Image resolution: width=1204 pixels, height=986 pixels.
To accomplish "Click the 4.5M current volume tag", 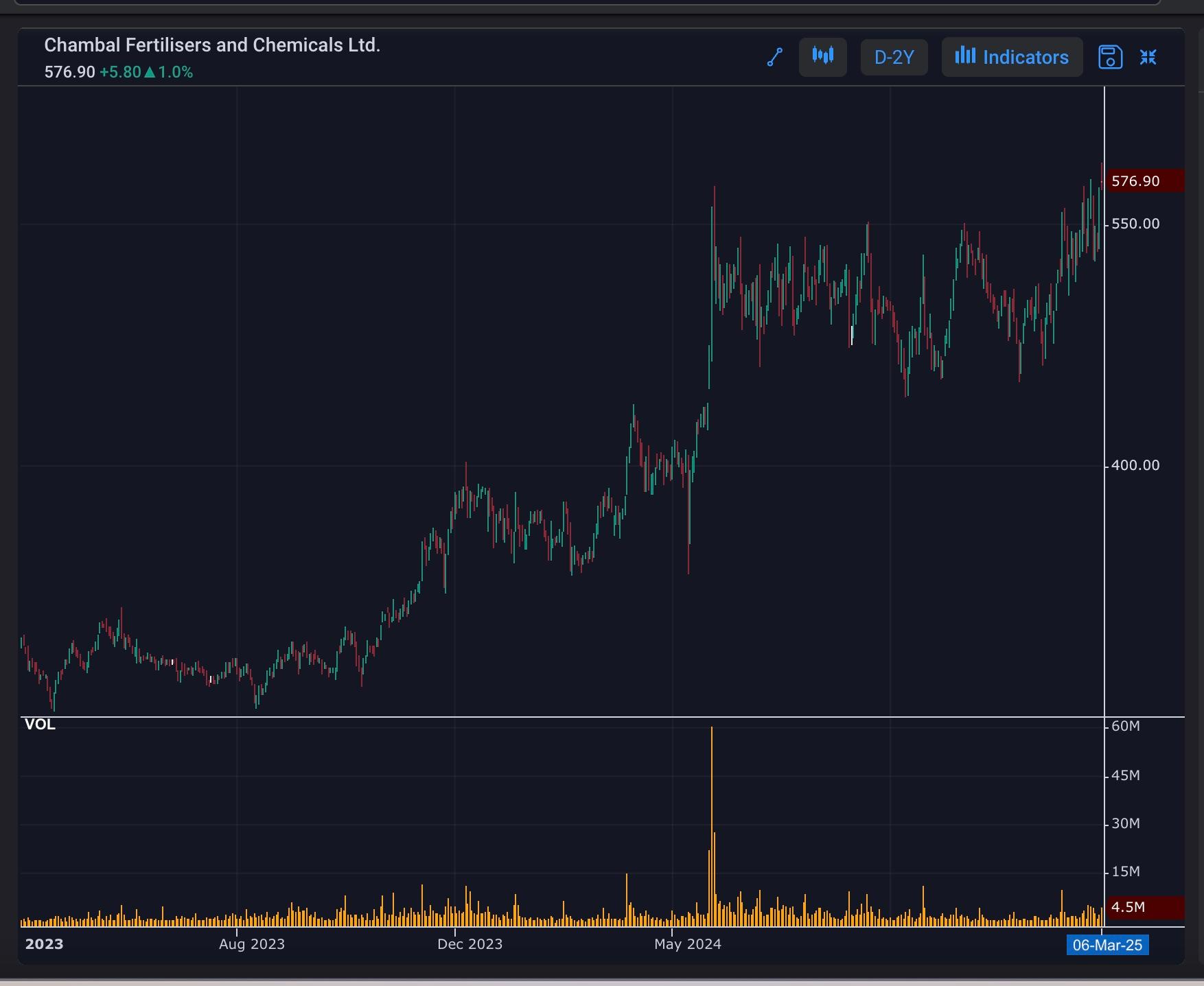I will (x=1144, y=907).
